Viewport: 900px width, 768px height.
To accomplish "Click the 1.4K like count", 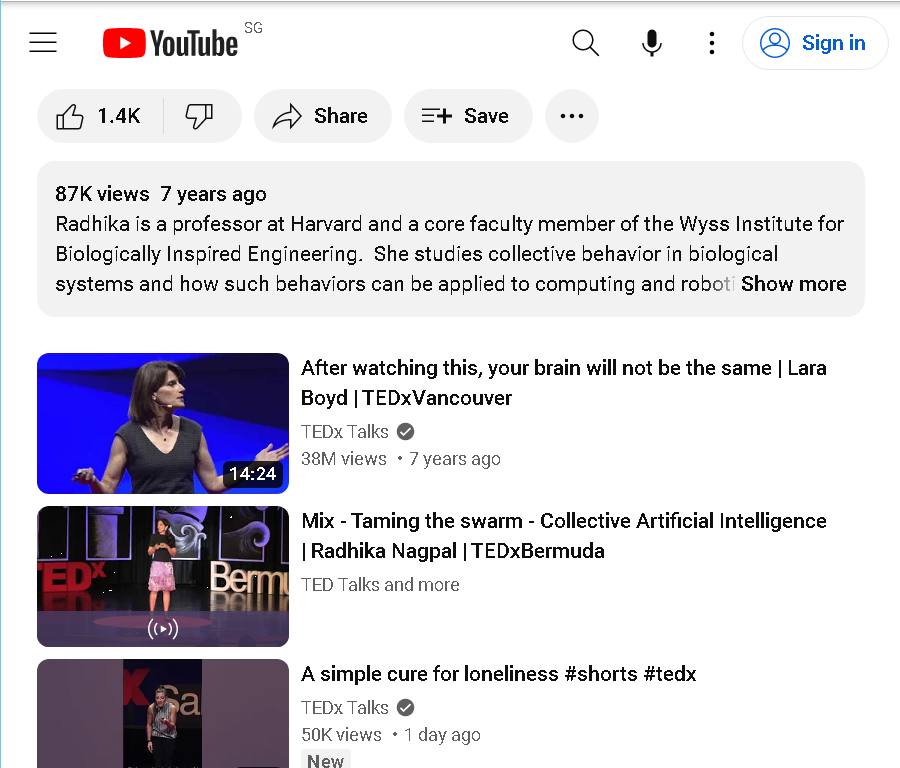I will [x=119, y=116].
